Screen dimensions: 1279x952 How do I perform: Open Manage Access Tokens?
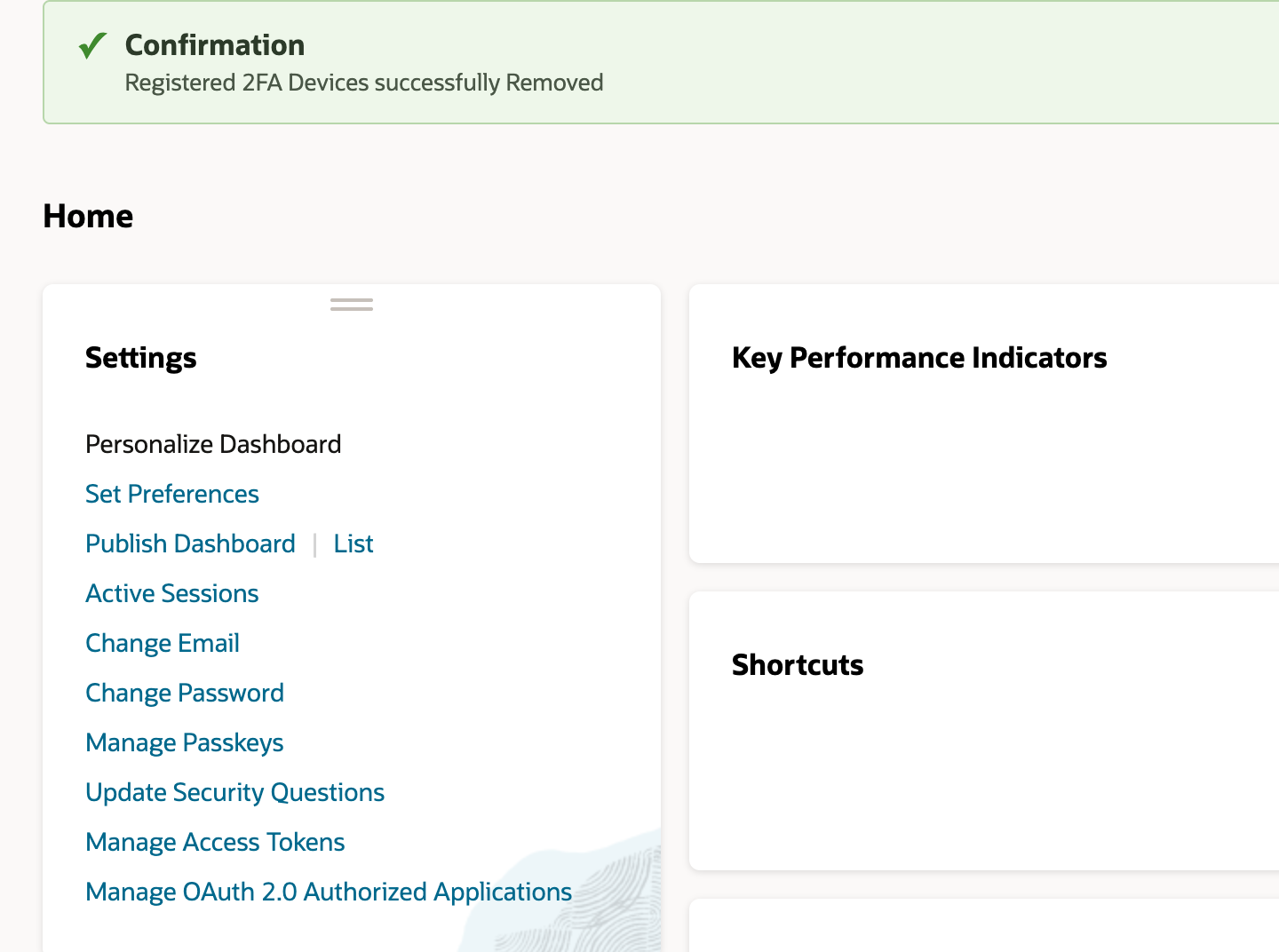215,842
